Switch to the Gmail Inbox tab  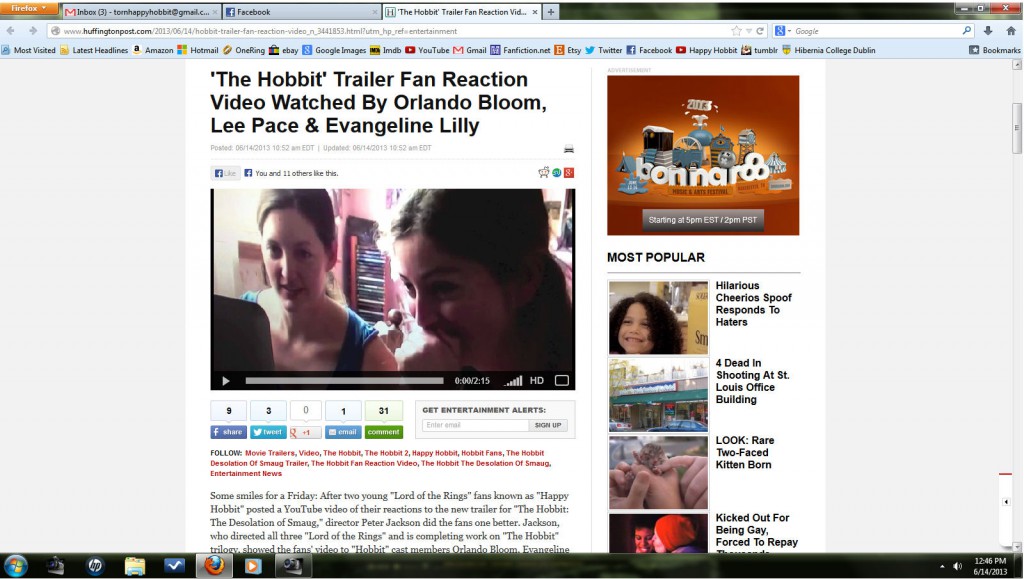141,12
